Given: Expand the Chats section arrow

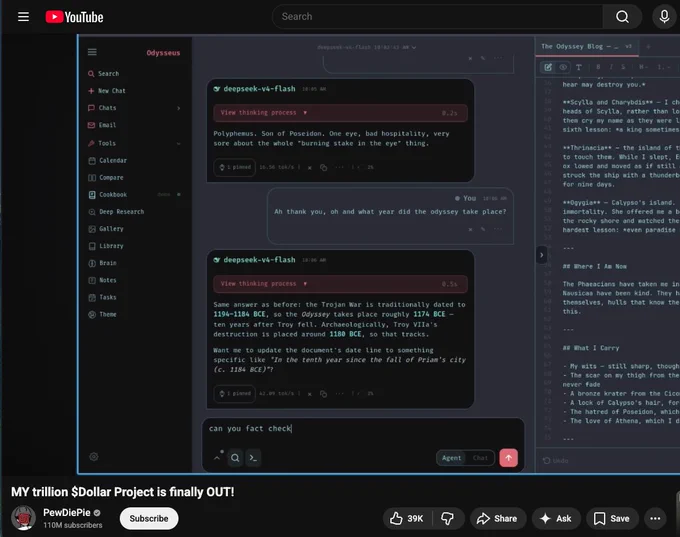Looking at the screenshot, I should click(178, 108).
